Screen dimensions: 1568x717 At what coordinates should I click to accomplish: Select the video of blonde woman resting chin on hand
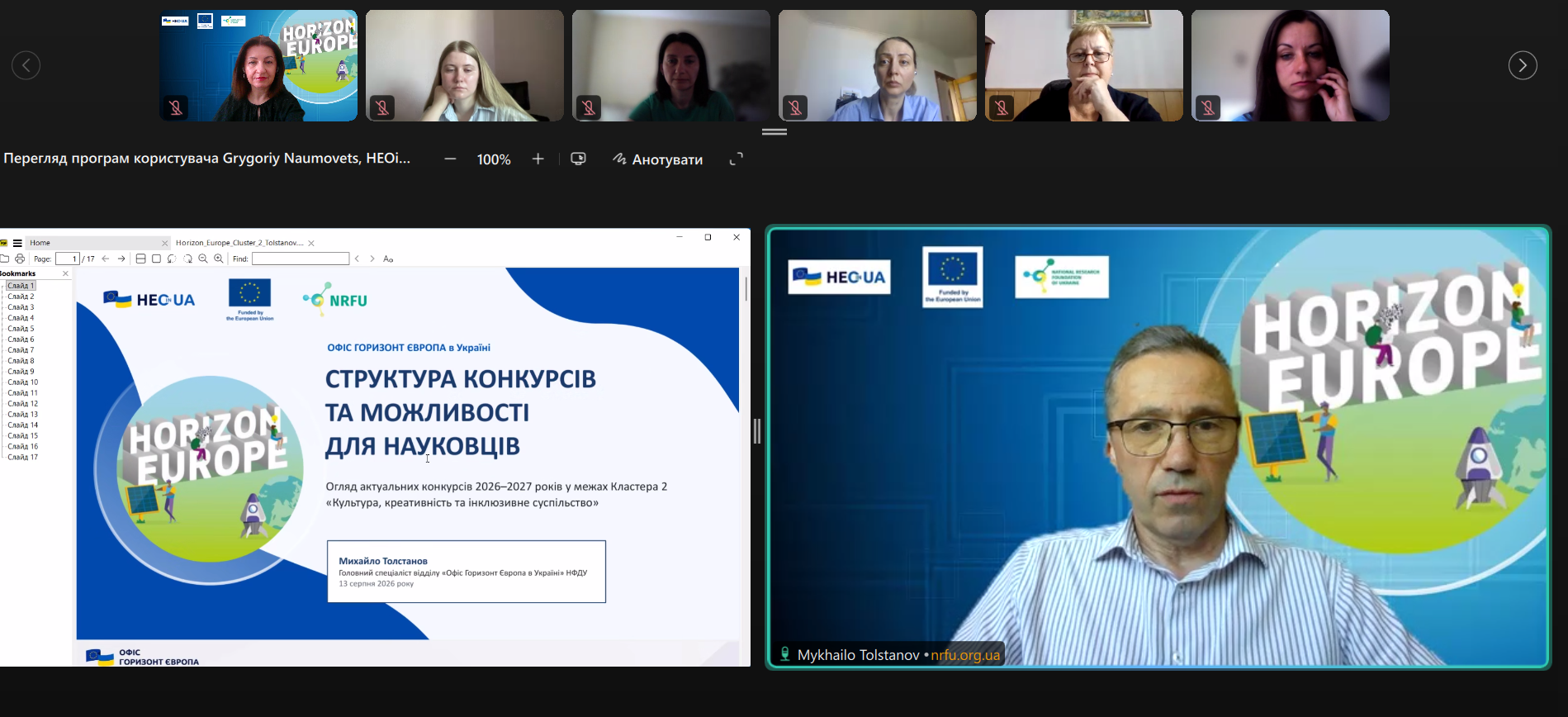[x=465, y=65]
